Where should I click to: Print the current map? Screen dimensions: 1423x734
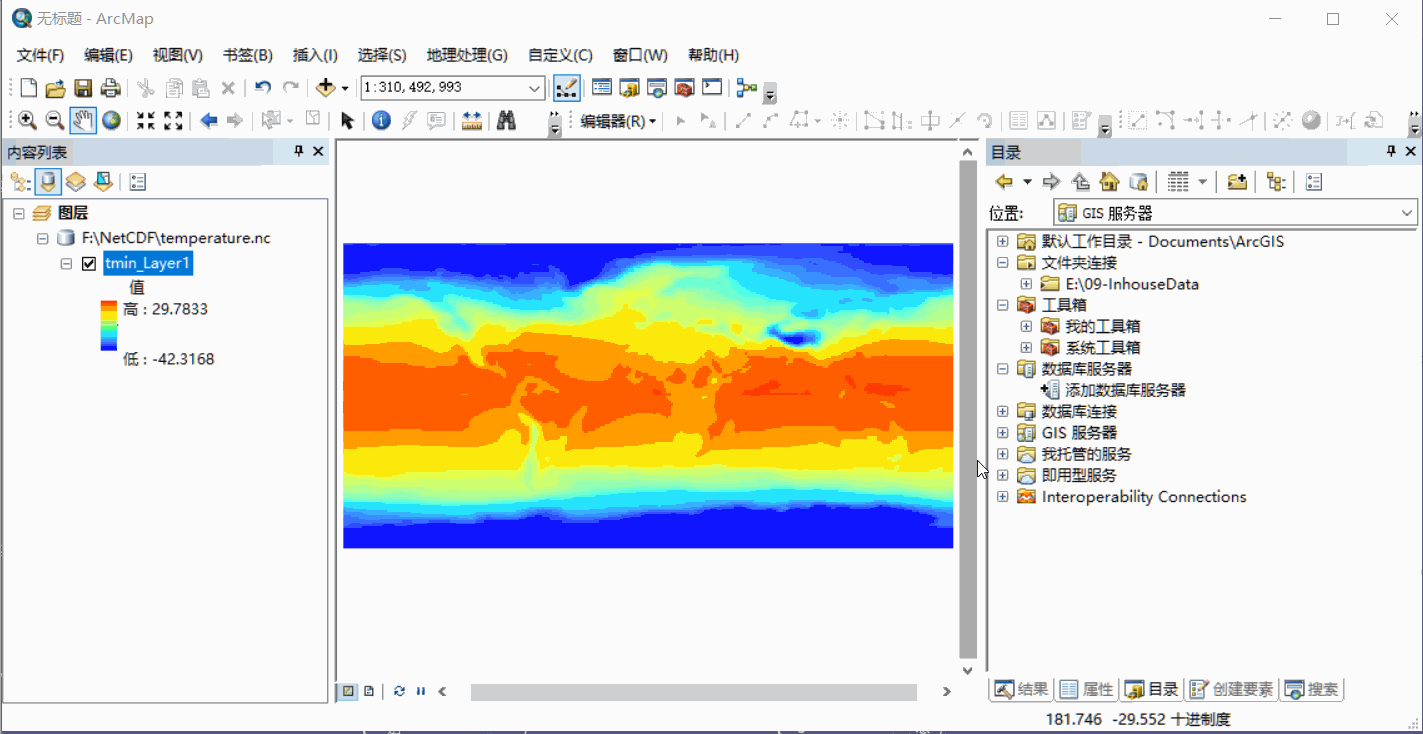[110, 88]
